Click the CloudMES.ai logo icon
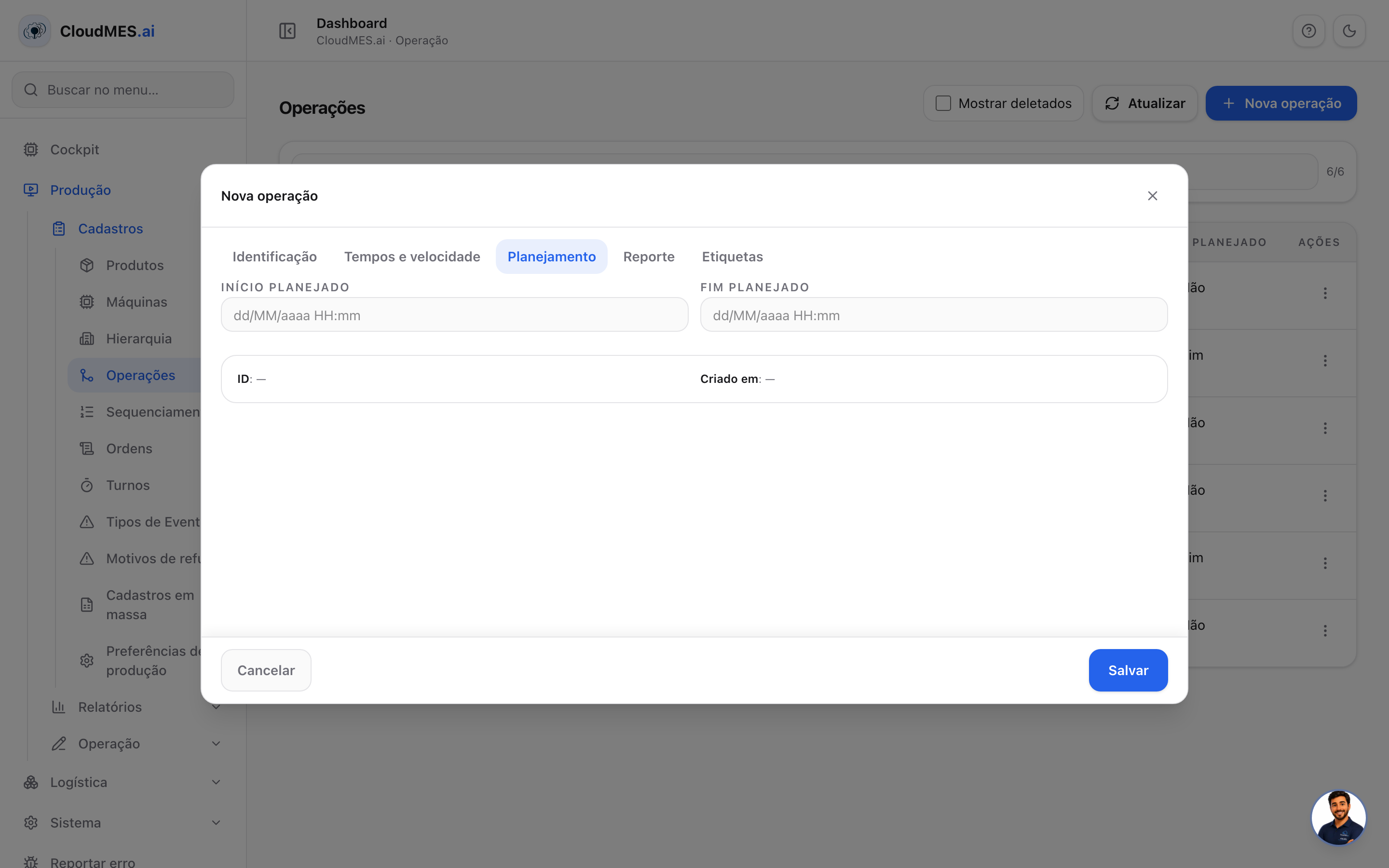The image size is (1389, 868). (35, 31)
